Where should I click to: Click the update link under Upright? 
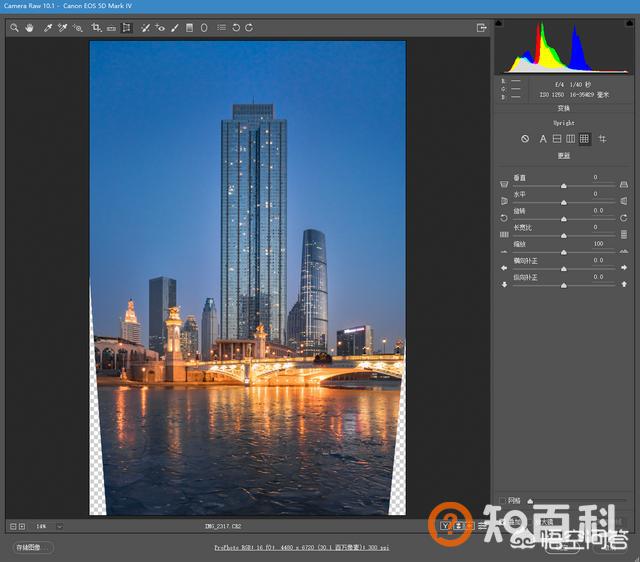(x=564, y=156)
